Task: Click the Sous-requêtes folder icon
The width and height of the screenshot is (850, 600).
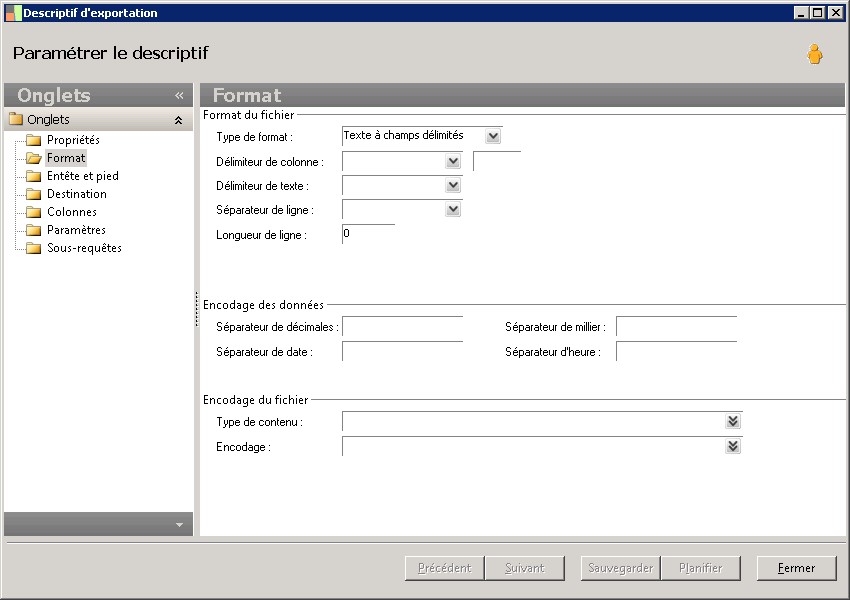Action: (34, 248)
